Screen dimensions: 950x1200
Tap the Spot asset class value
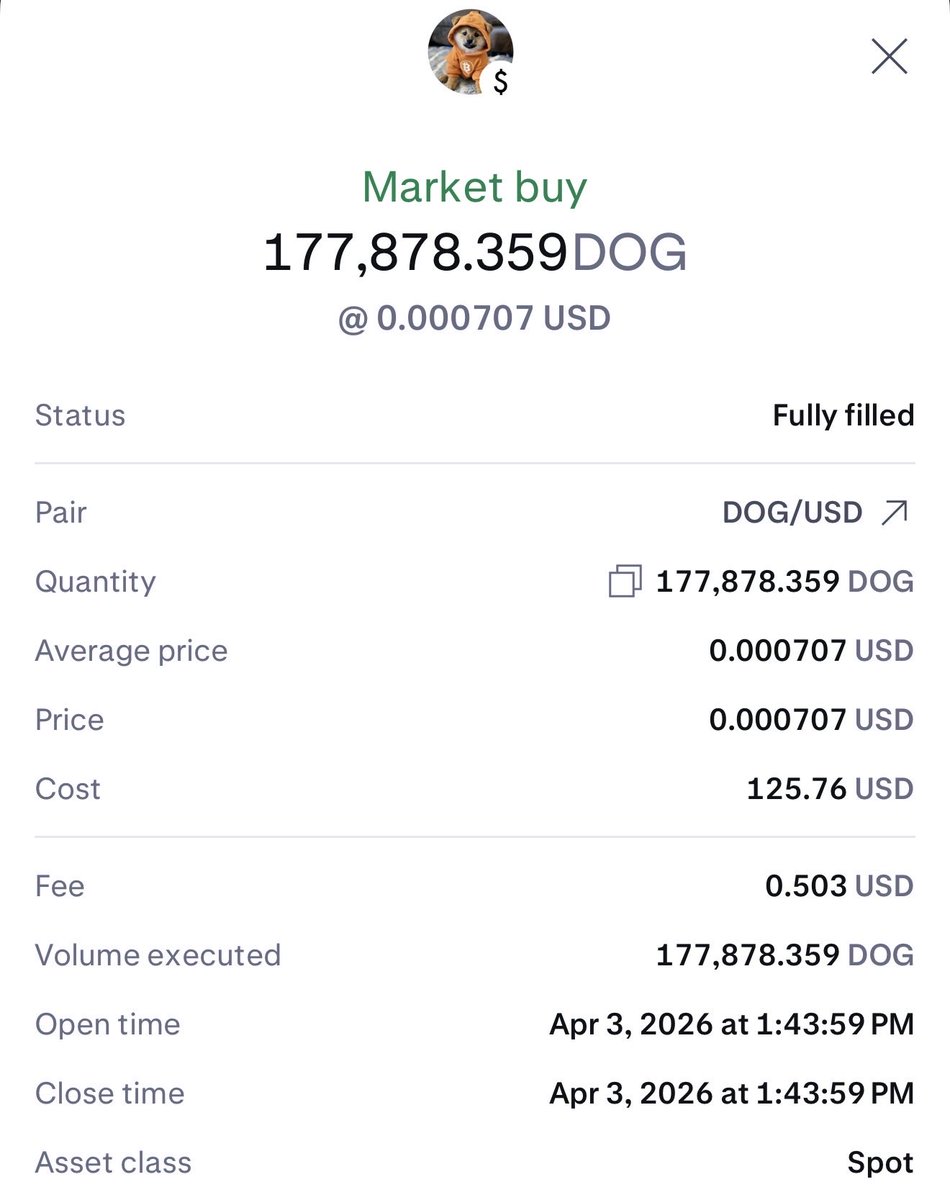880,1163
